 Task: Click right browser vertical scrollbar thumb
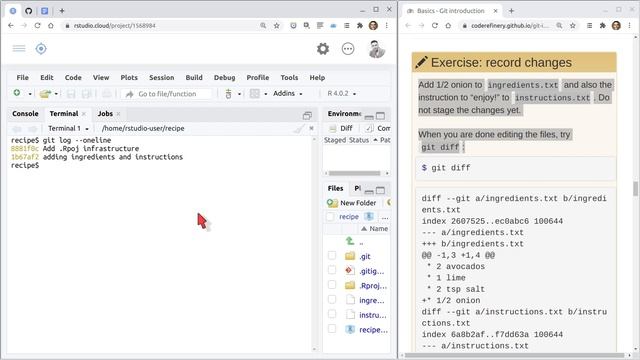point(635,189)
